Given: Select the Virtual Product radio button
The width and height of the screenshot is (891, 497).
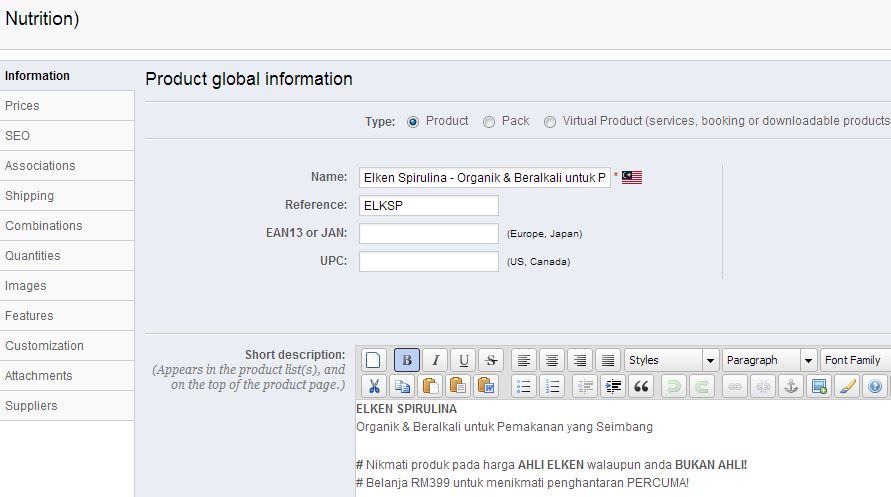Looking at the screenshot, I should [x=549, y=122].
